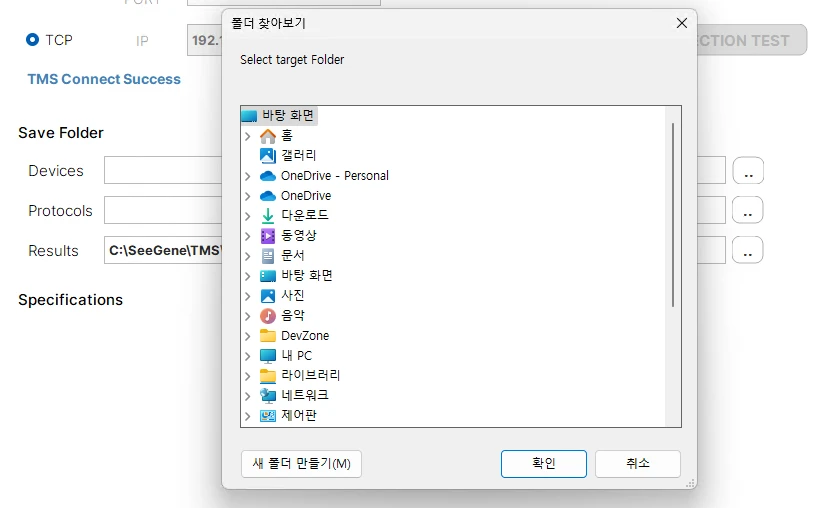Click the Devices folder path field
The height and width of the screenshot is (508, 835).
(x=163, y=170)
